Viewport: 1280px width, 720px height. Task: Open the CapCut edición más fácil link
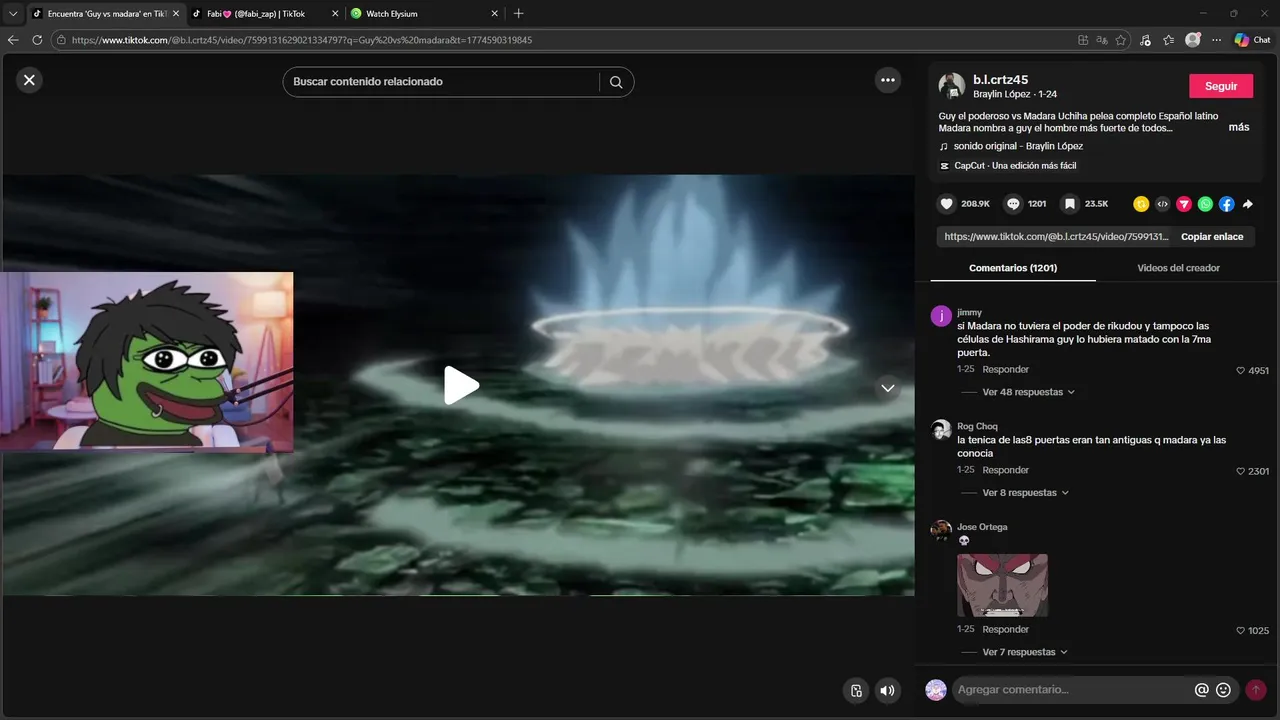[x=1015, y=166]
